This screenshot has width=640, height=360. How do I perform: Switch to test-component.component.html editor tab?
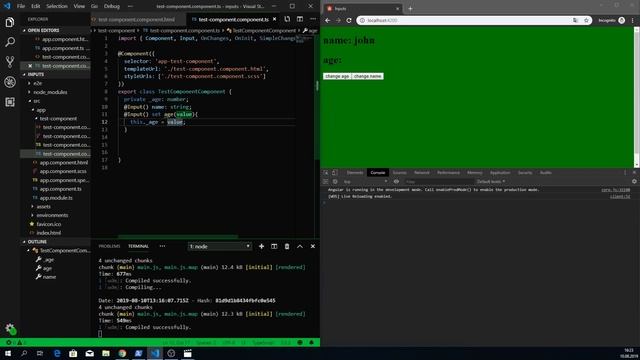pyautogui.click(x=136, y=19)
